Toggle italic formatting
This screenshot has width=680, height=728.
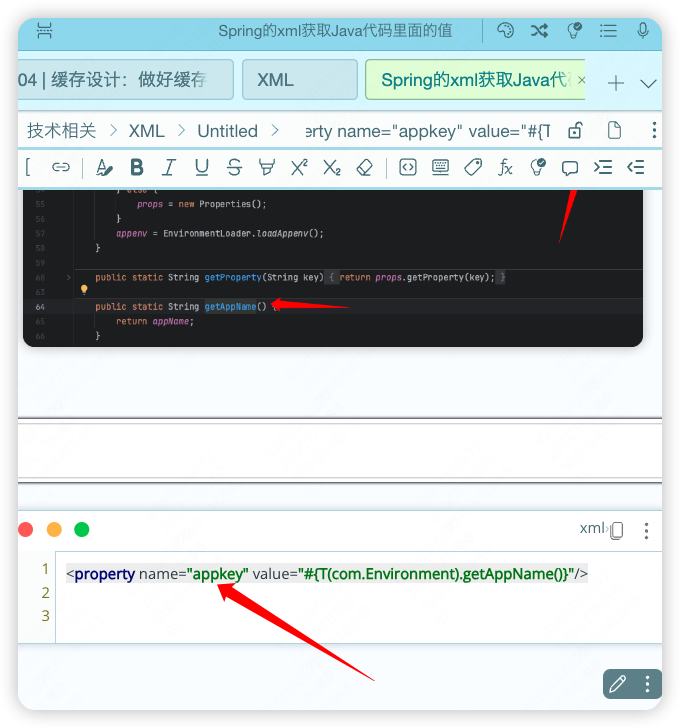169,167
